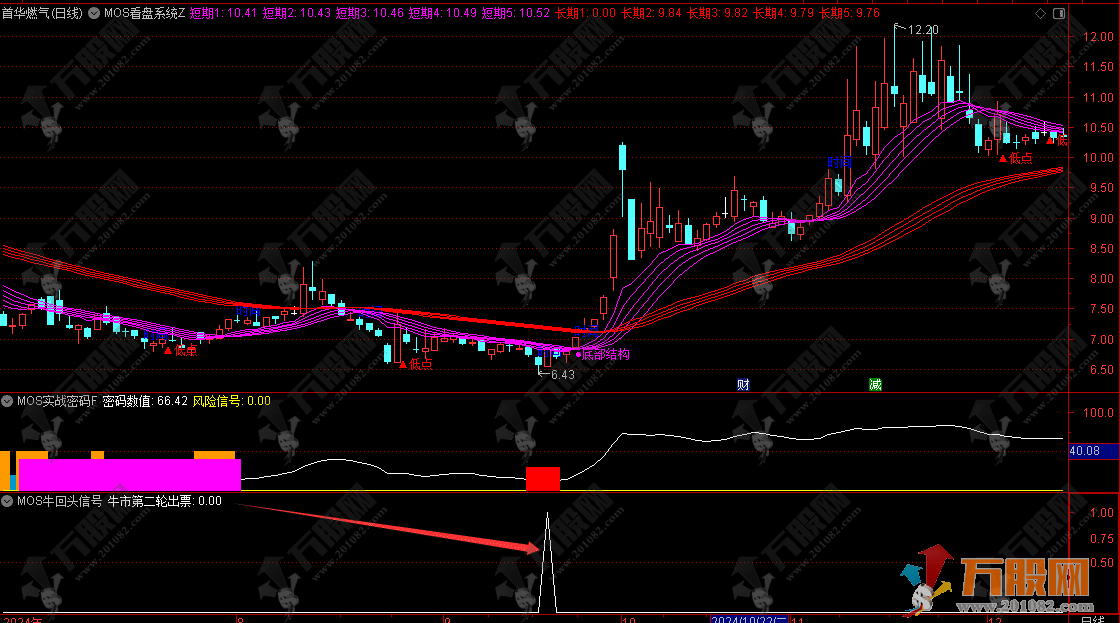The width and height of the screenshot is (1120, 623).
Task: Click the 短期1: 10.41 value
Action: 224,13
